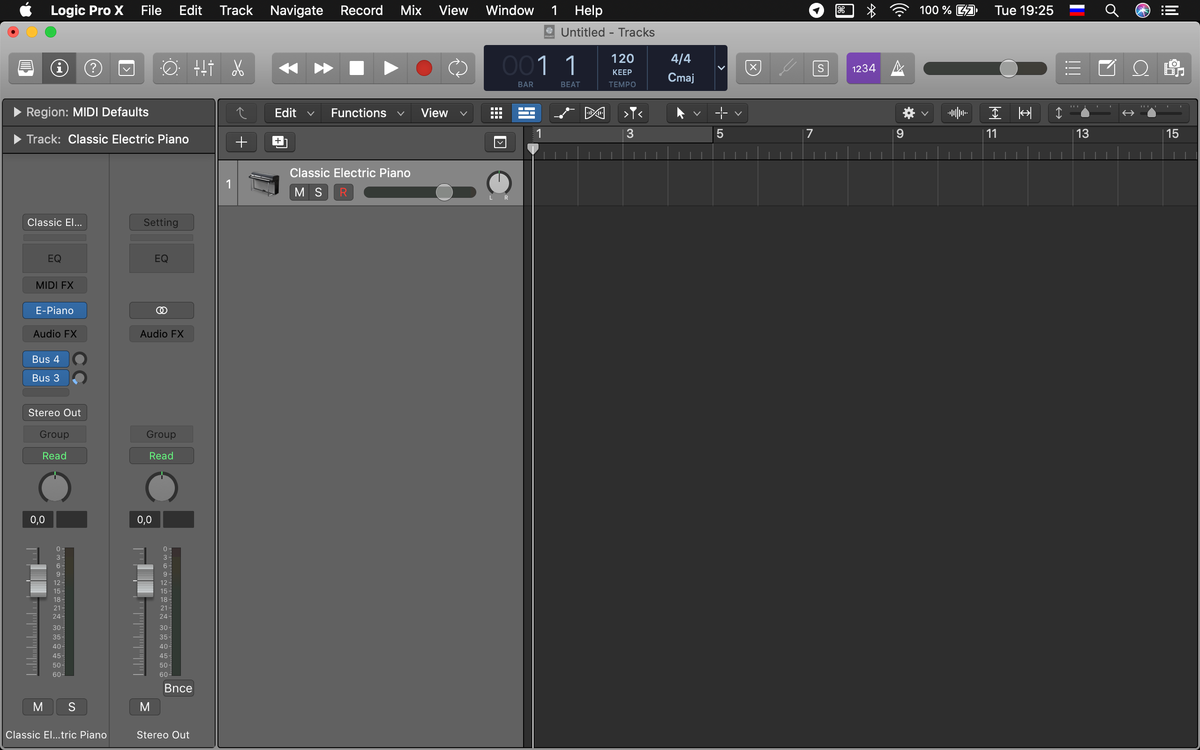1200x750 pixels.
Task: Toggle the Replace mode button
Action: (x=754, y=68)
